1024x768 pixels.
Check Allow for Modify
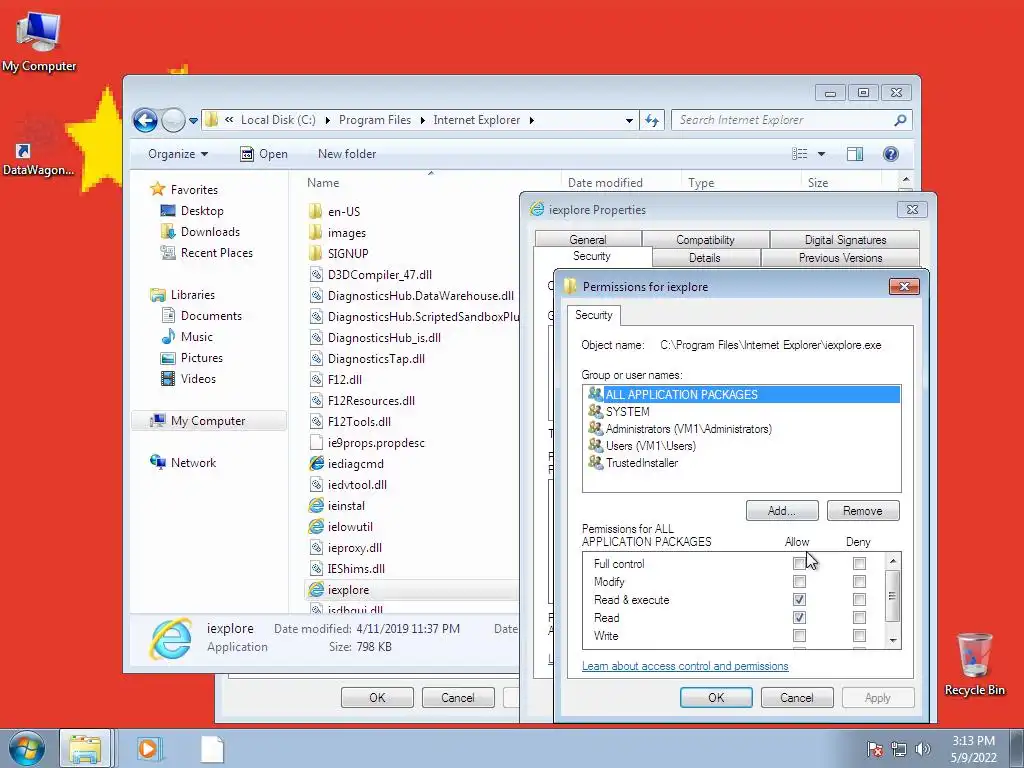click(x=799, y=581)
